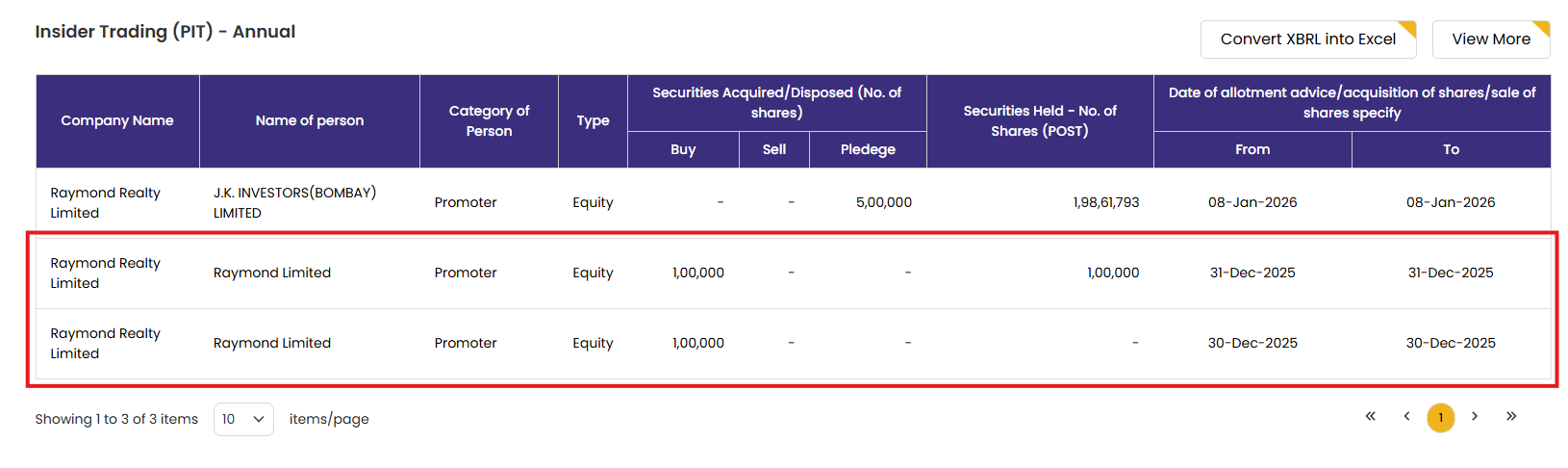Click the Category of Person header

(489, 121)
